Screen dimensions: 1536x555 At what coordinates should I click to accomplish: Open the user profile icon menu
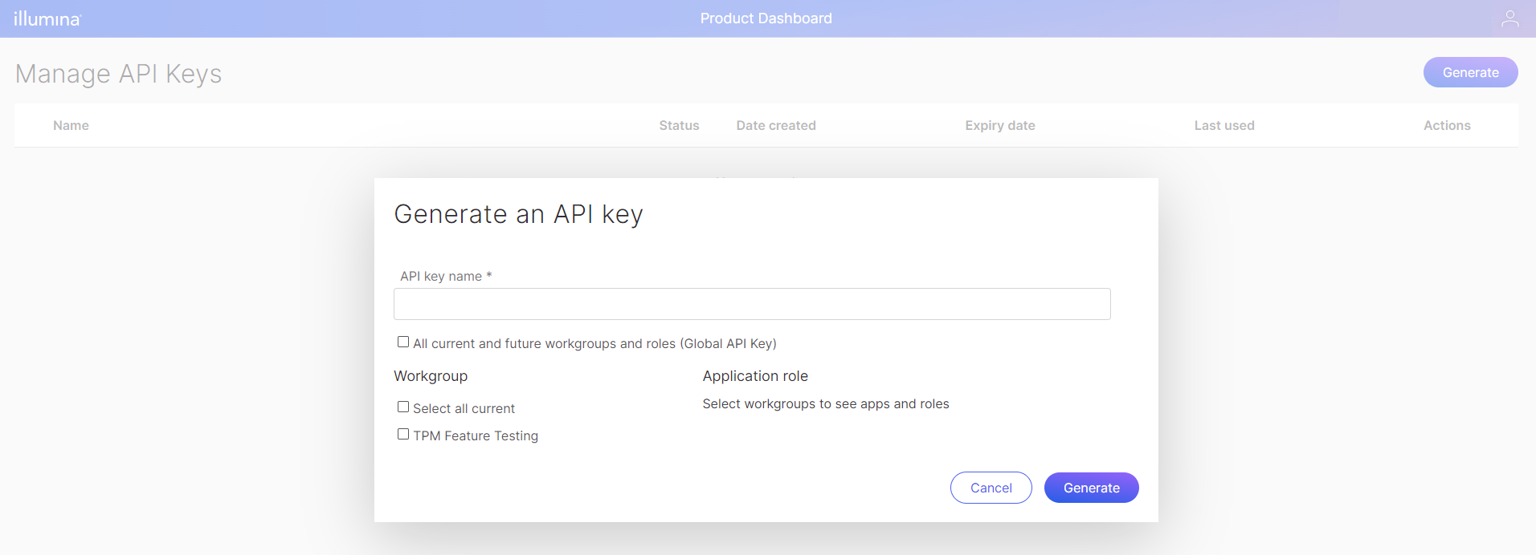click(x=1509, y=18)
